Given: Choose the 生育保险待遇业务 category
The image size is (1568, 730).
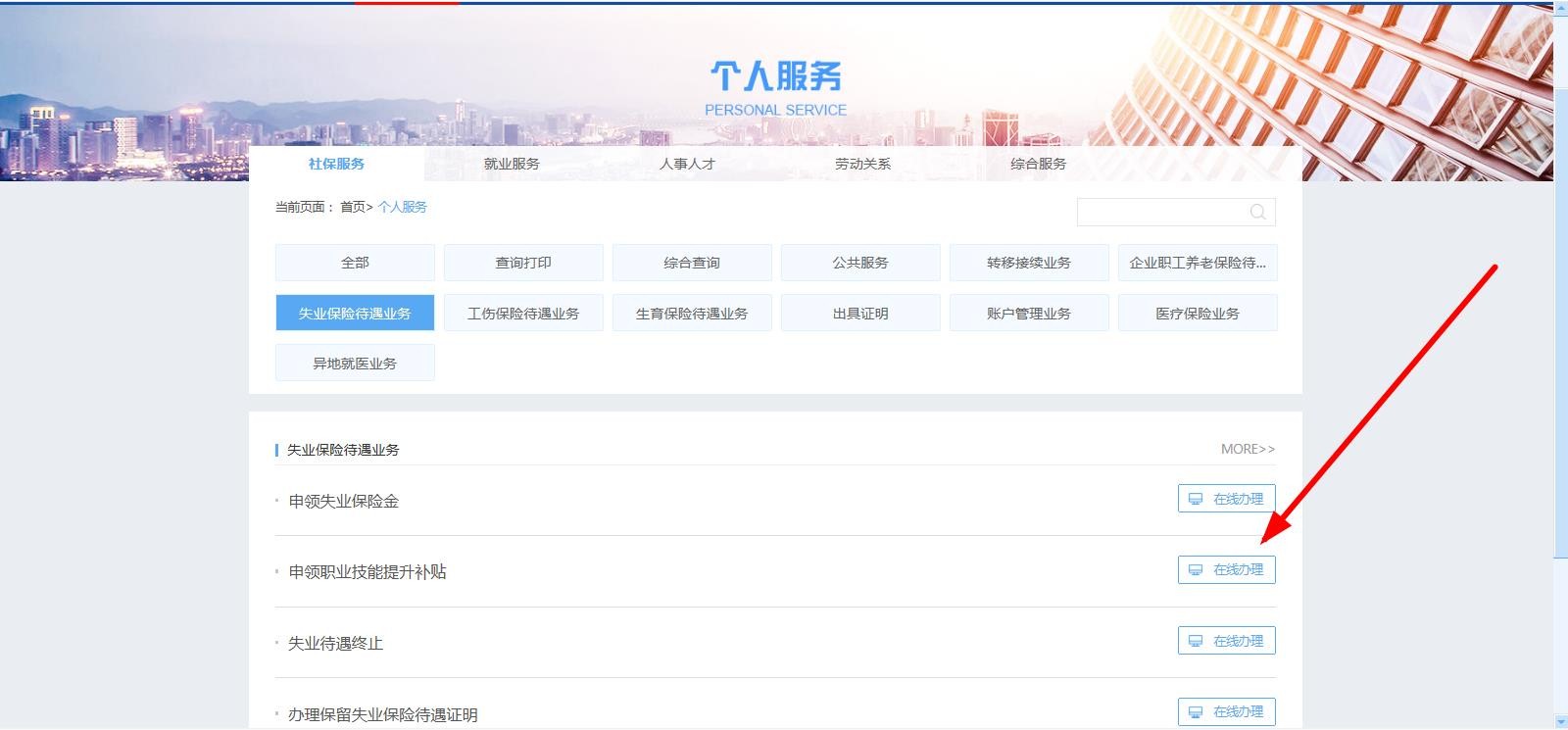Looking at the screenshot, I should click(x=692, y=314).
